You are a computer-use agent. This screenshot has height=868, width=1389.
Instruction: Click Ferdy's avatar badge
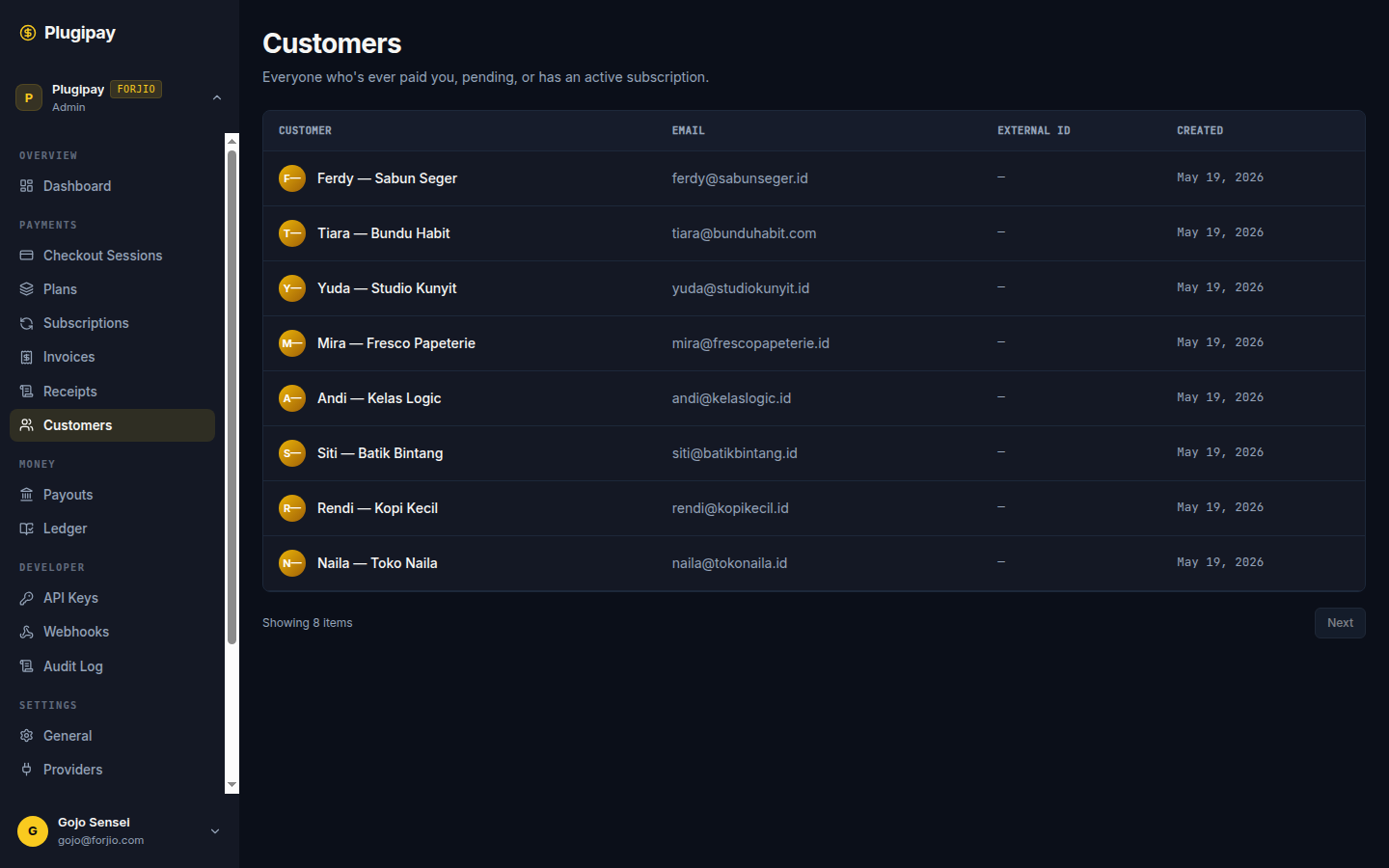(x=292, y=178)
